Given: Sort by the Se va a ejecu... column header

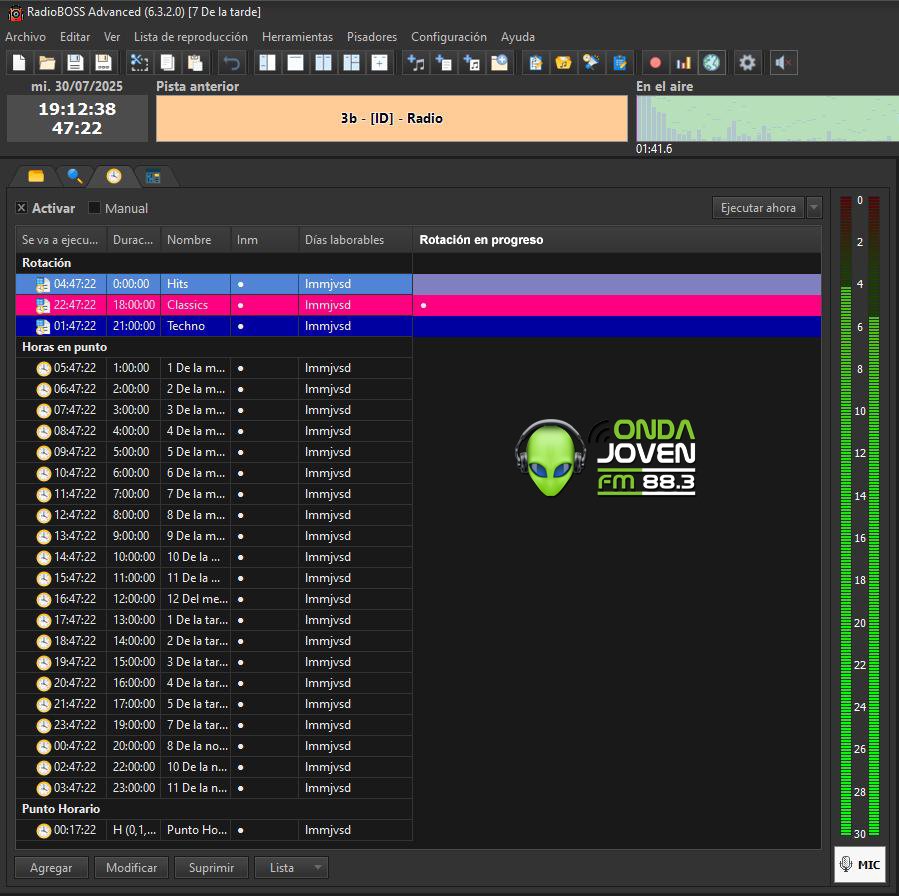Looking at the screenshot, I should (61, 240).
